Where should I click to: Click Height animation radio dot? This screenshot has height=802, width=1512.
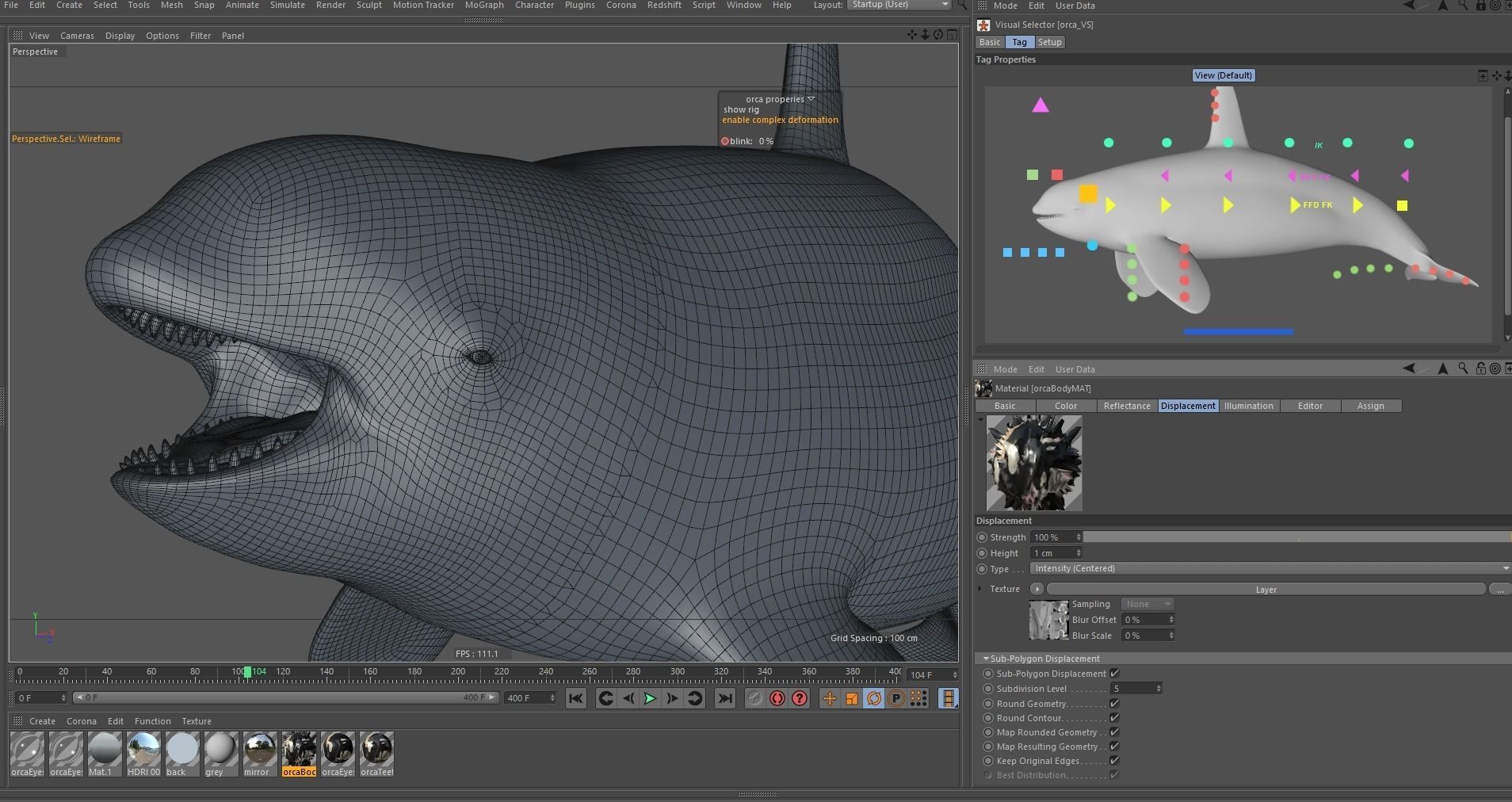983,553
